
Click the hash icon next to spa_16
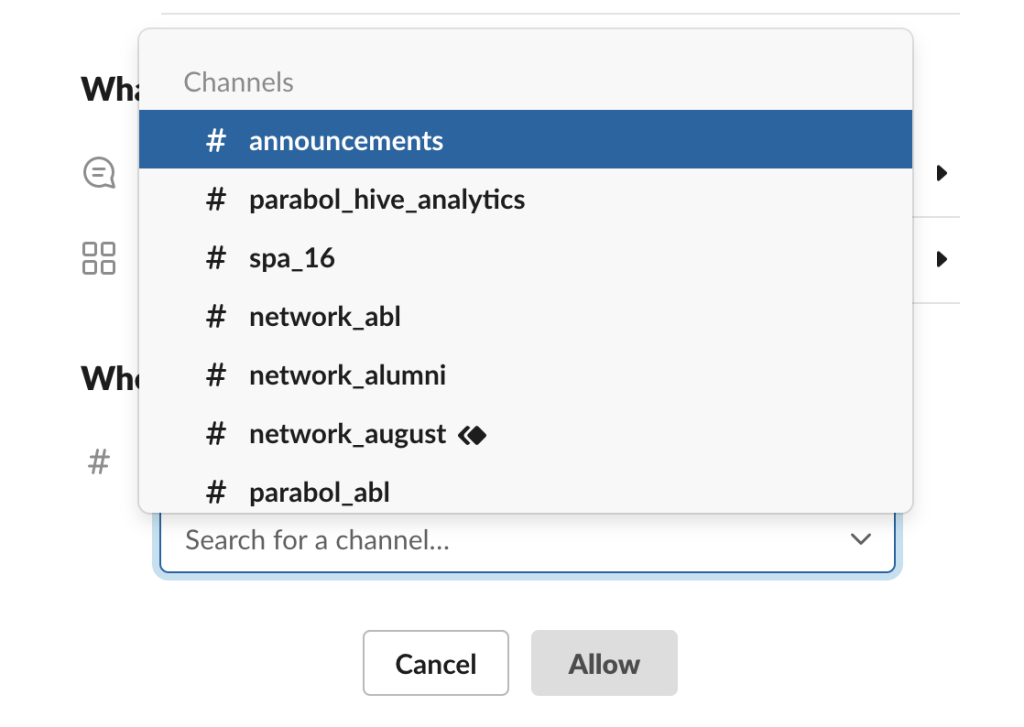(216, 259)
